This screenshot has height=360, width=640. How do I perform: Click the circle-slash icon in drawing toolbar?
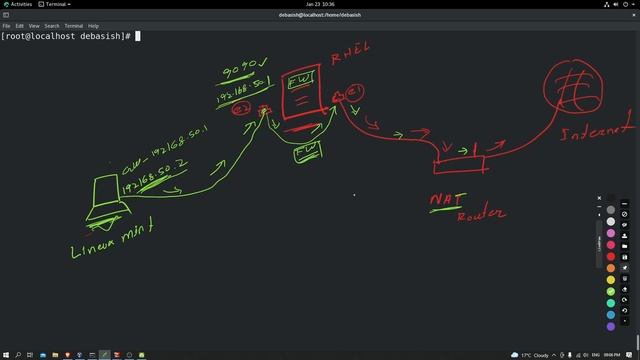[624, 214]
